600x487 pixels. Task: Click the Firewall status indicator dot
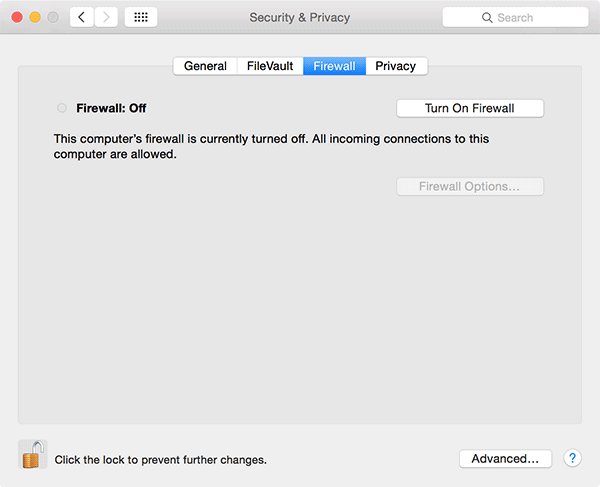click(x=62, y=108)
